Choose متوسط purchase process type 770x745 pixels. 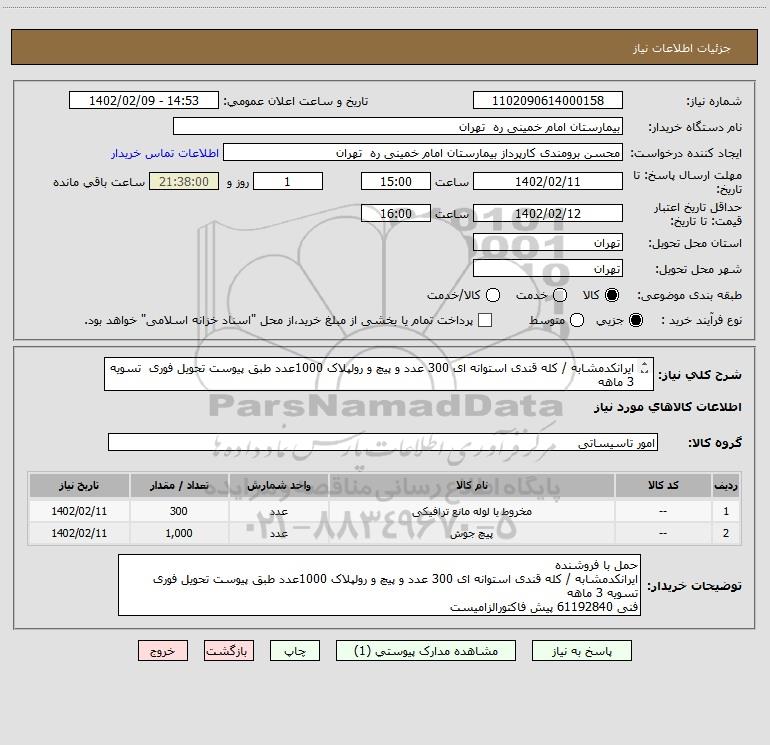pyautogui.click(x=577, y=320)
